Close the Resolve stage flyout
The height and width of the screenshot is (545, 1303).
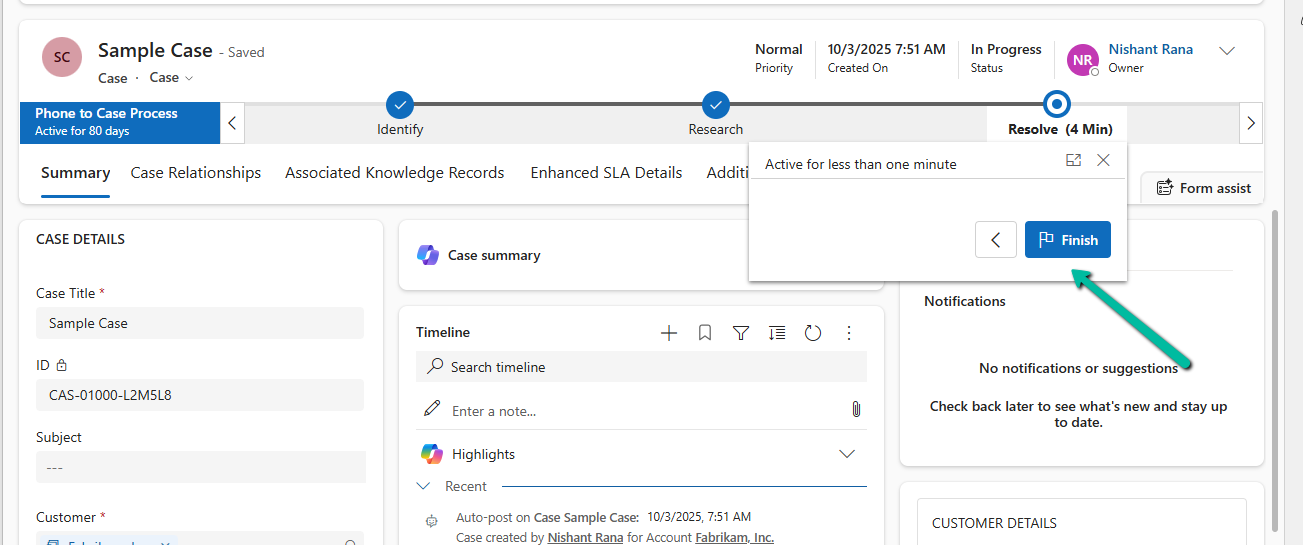coord(1103,160)
